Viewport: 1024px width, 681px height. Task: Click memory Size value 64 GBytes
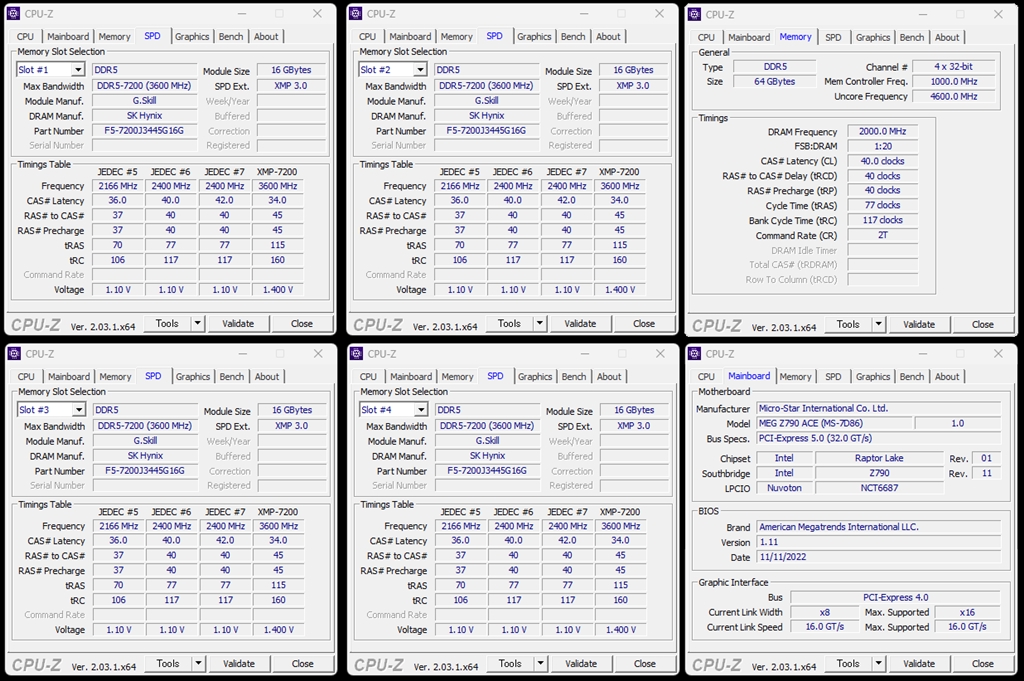(775, 82)
